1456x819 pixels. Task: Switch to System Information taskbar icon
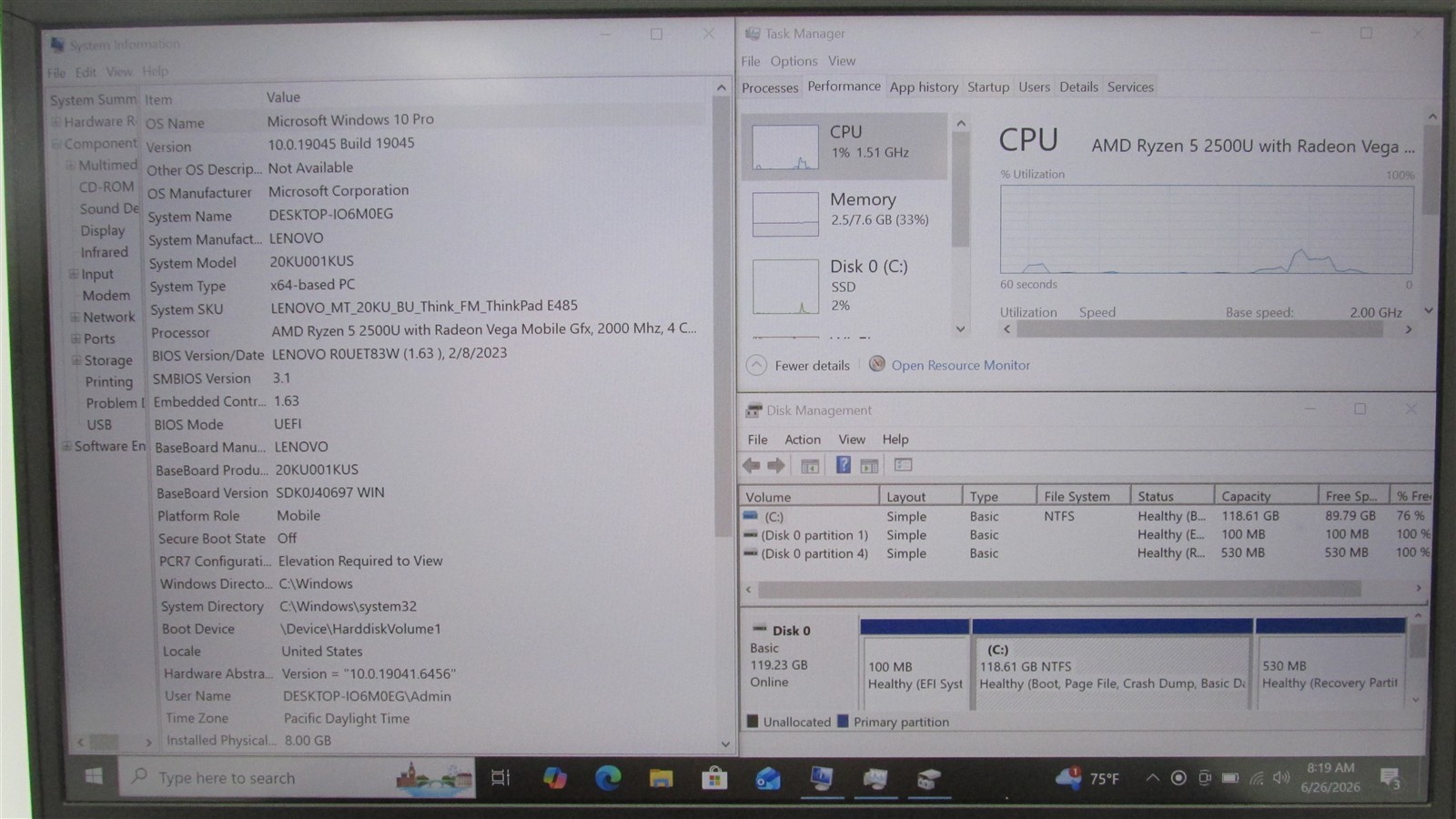click(x=822, y=778)
